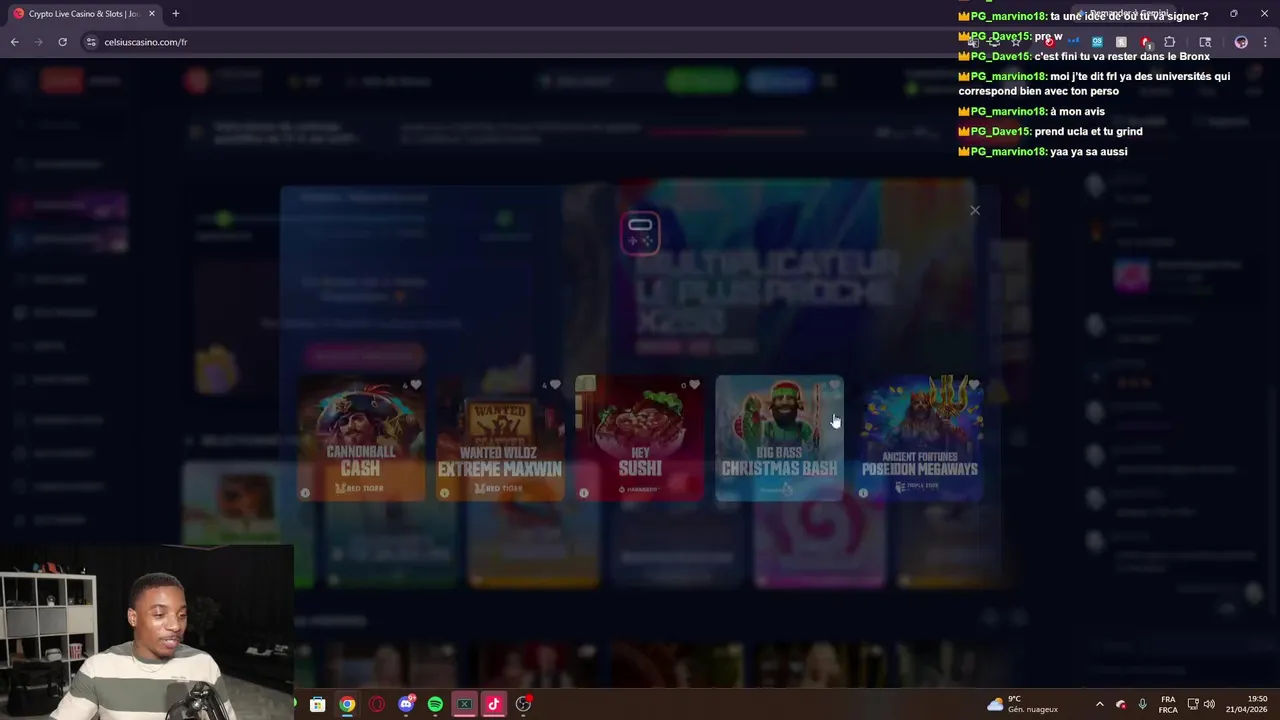Open info icon on Poseidon Megaways card
The image size is (1280, 720).
863,492
